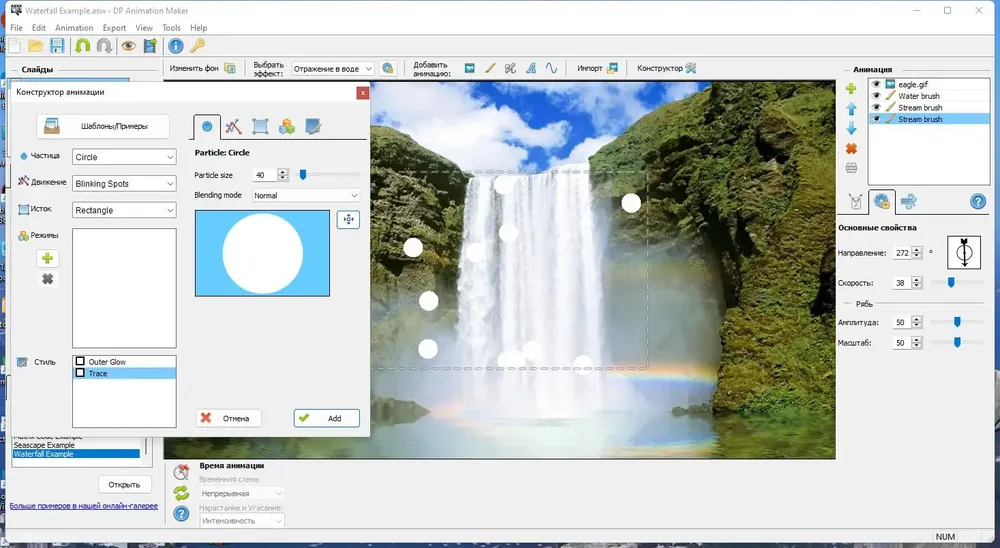
Task: Enable the Trace style checkbox
Action: click(x=80, y=373)
